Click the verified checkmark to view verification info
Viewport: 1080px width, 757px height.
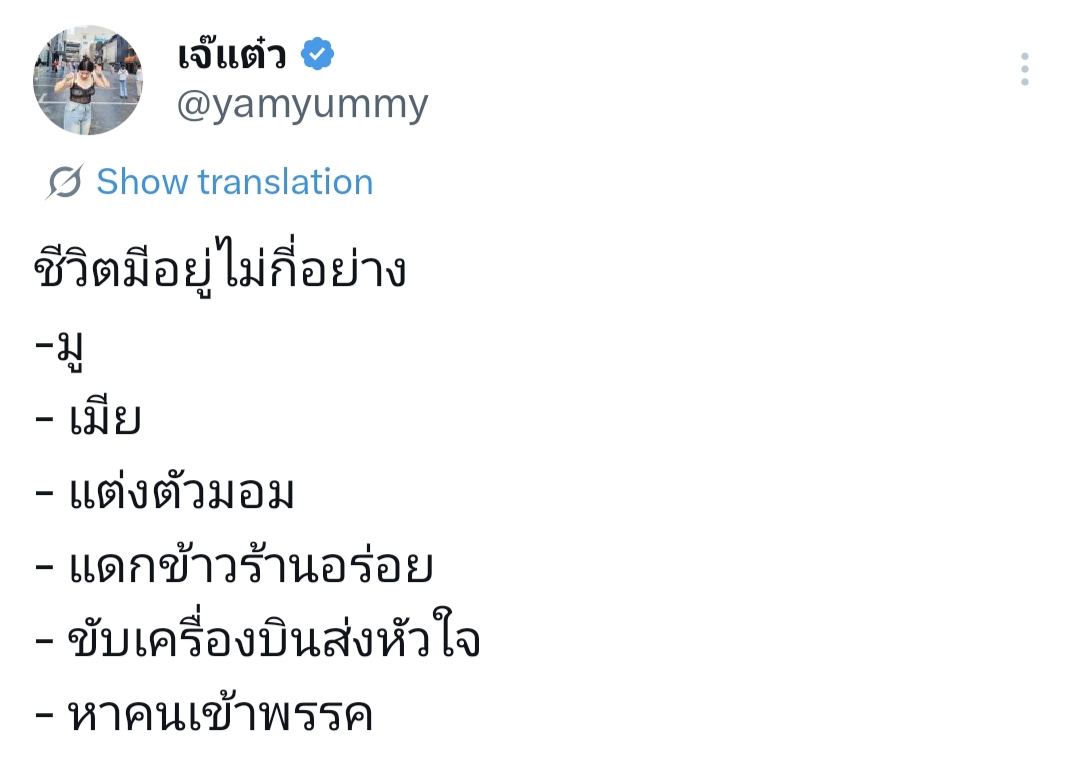coord(317,55)
